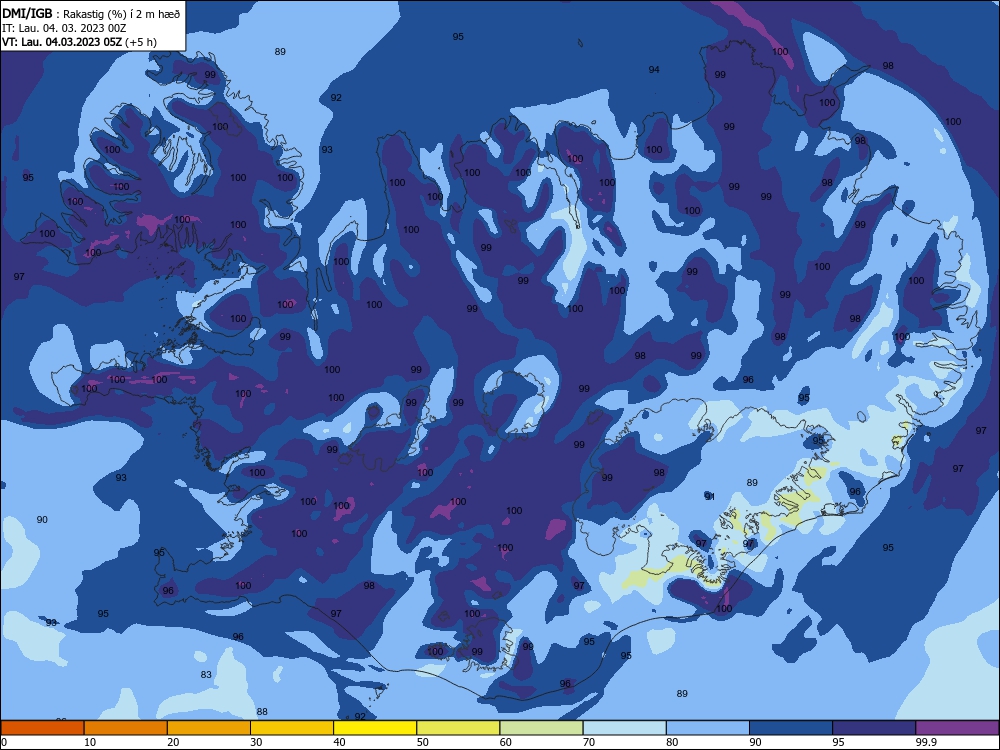This screenshot has height=750, width=1000.
Task: Click the 'DMI/IGB : Rakastig (%) í 2 m hæð' title
Action: (x=91, y=14)
